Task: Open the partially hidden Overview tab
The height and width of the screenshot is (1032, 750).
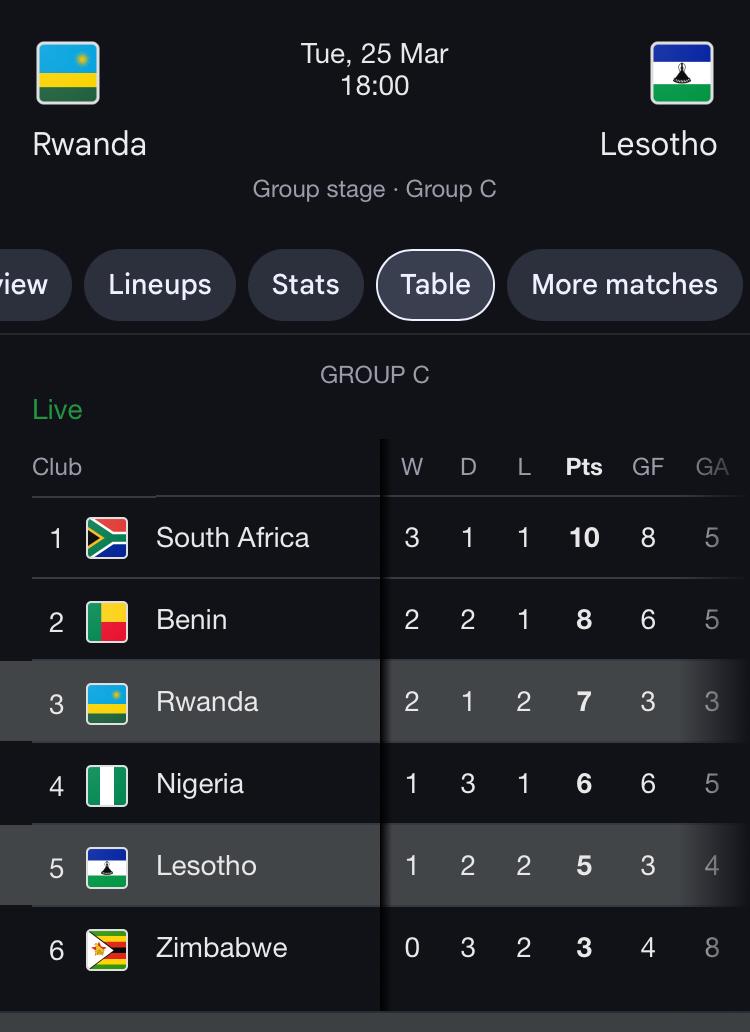Action: [x=28, y=285]
